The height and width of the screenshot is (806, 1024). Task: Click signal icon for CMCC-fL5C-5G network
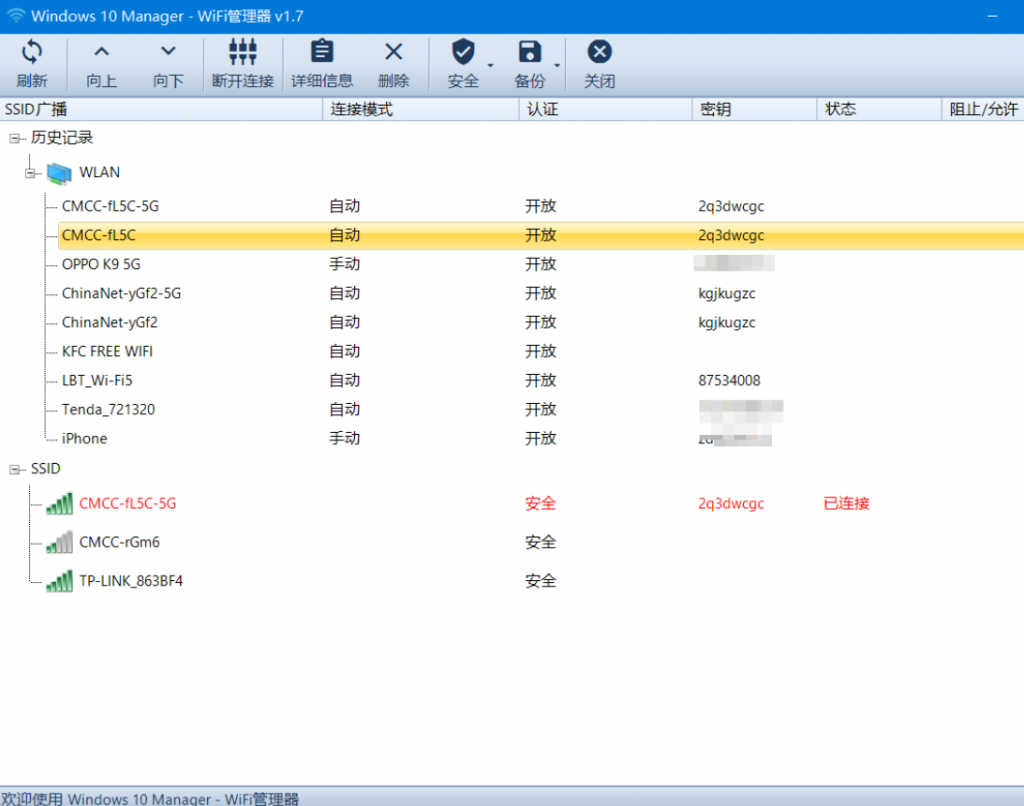pos(59,504)
